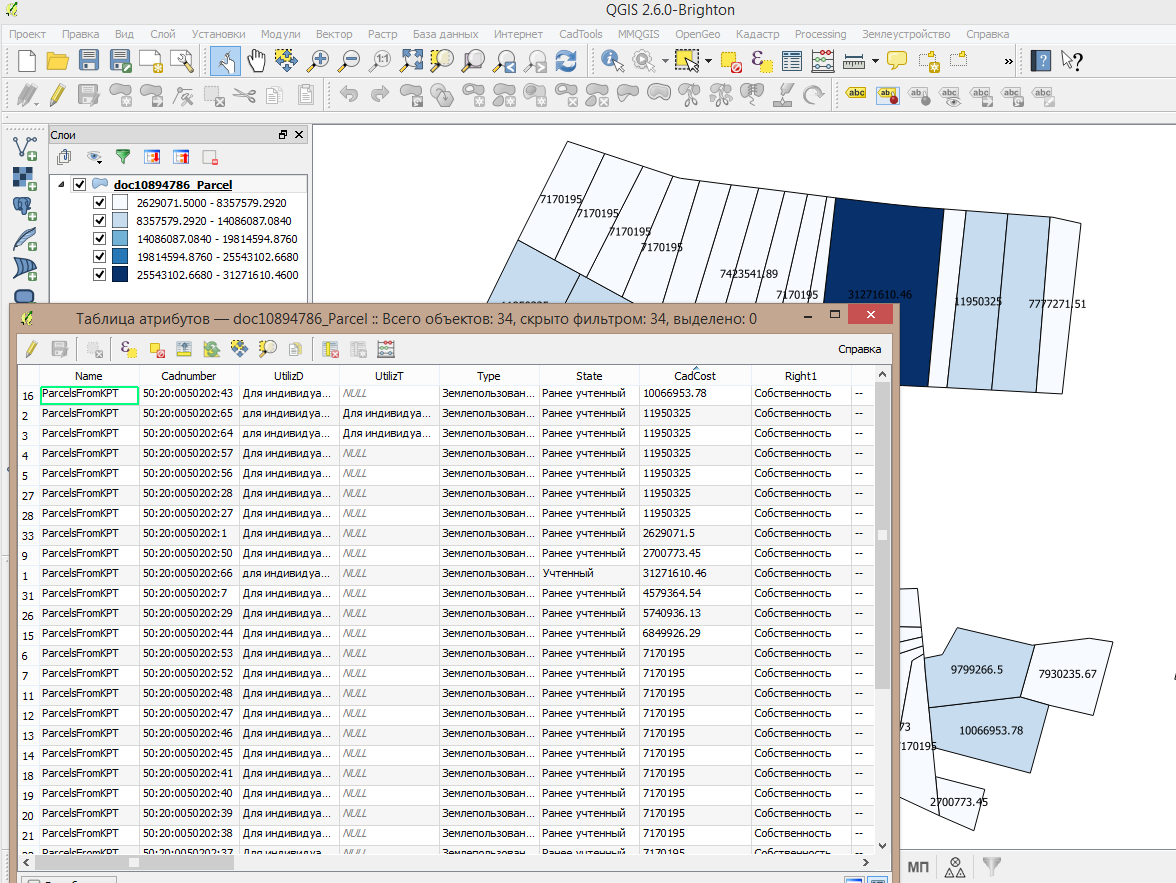Collapse the doc10894786_Parcel layer tree
1176x883 pixels.
click(x=62, y=185)
